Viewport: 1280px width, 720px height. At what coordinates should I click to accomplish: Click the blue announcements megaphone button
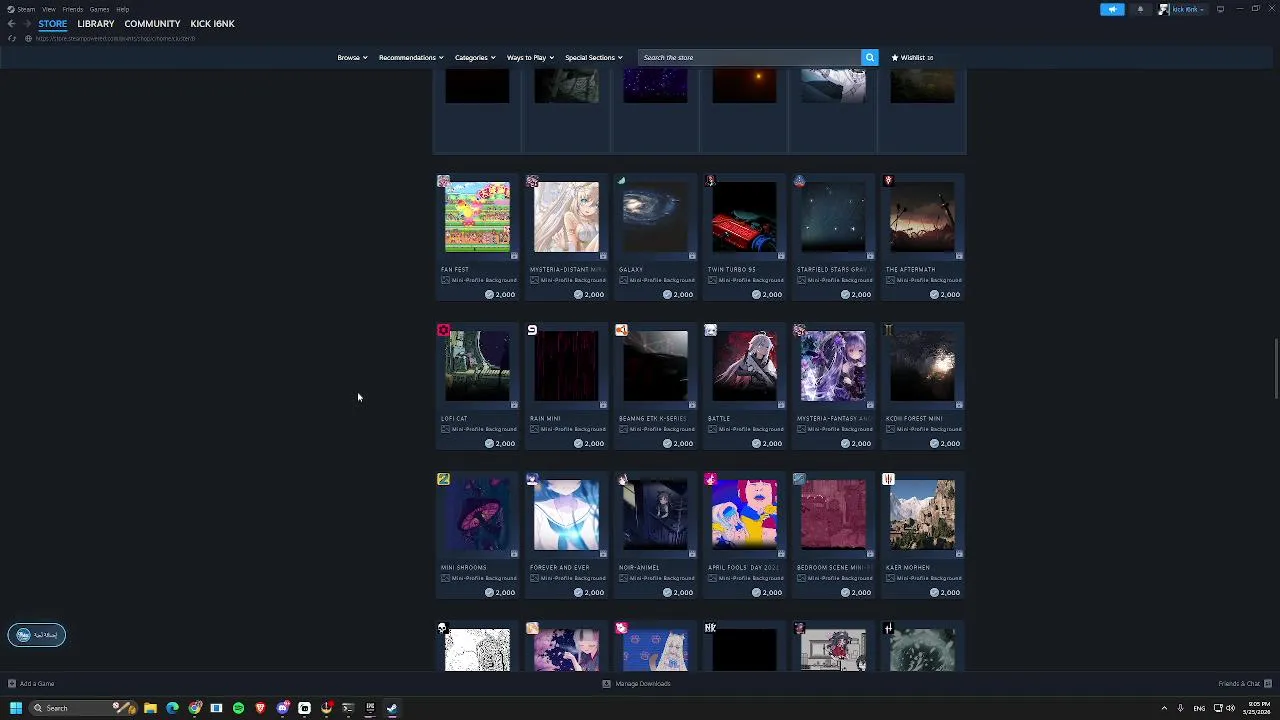pos(1112,9)
